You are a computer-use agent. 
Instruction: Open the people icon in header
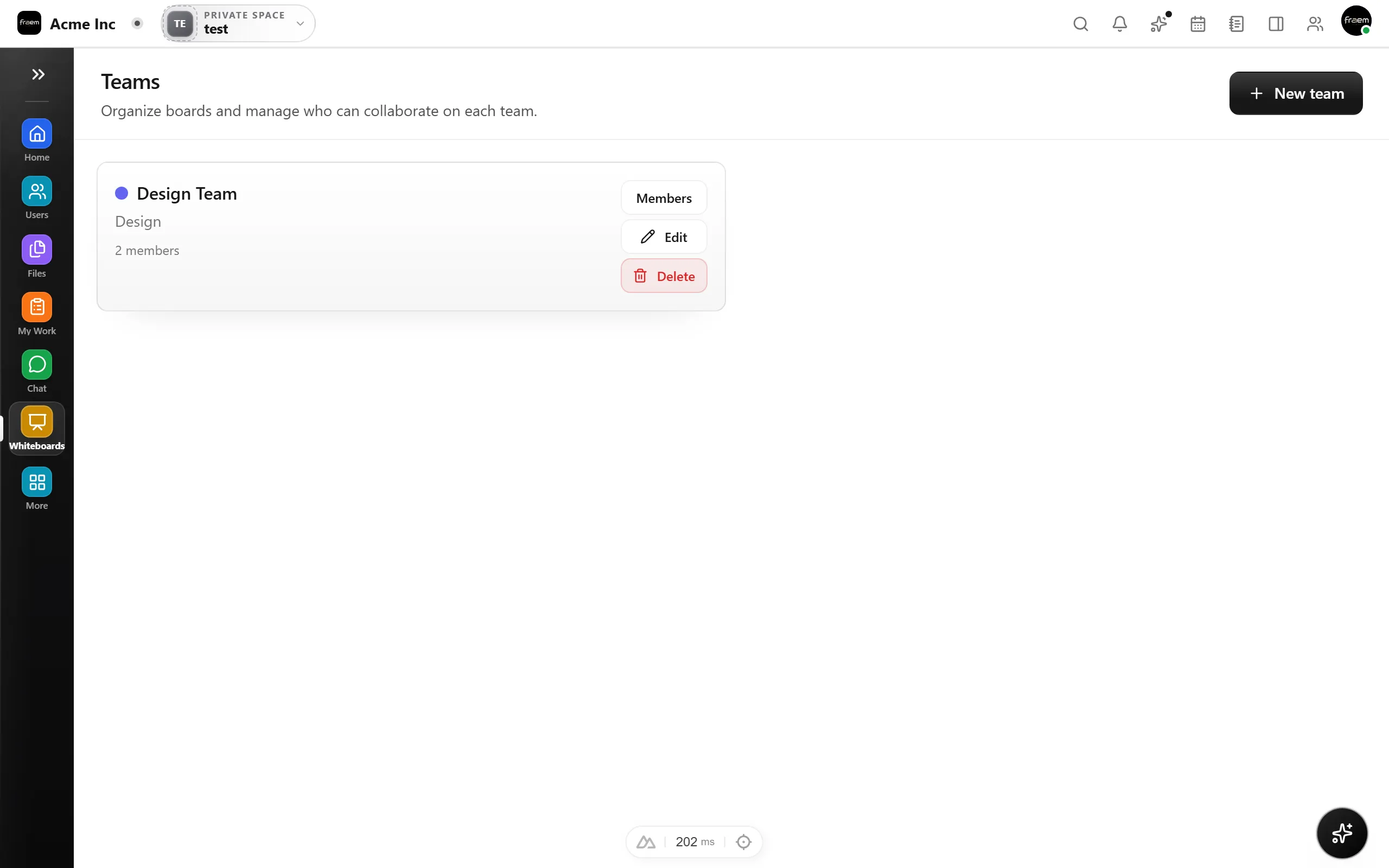point(1314,23)
